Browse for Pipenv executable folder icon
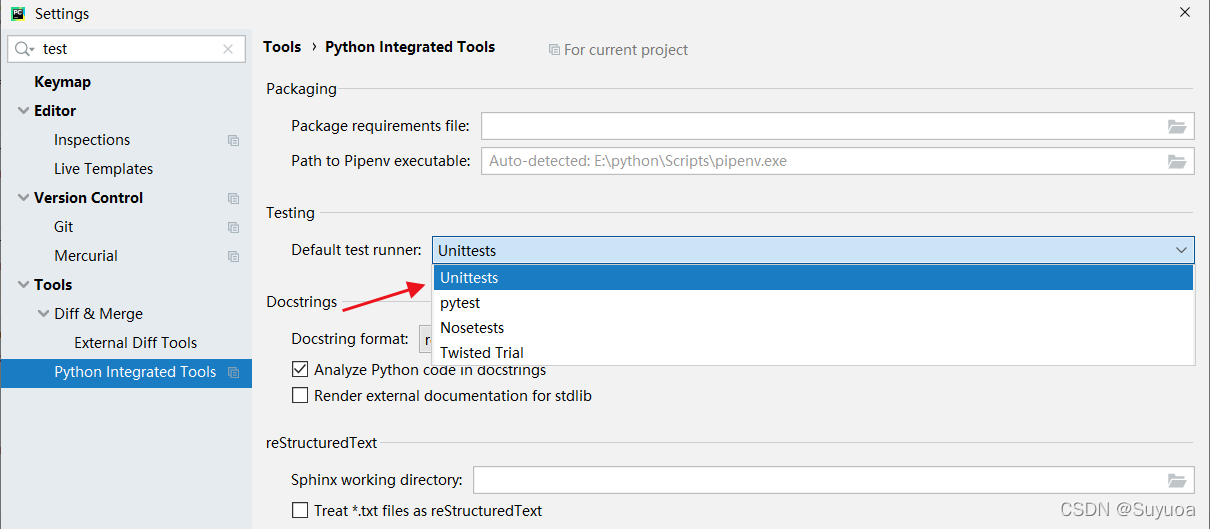Image resolution: width=1210 pixels, height=529 pixels. 1177,161
